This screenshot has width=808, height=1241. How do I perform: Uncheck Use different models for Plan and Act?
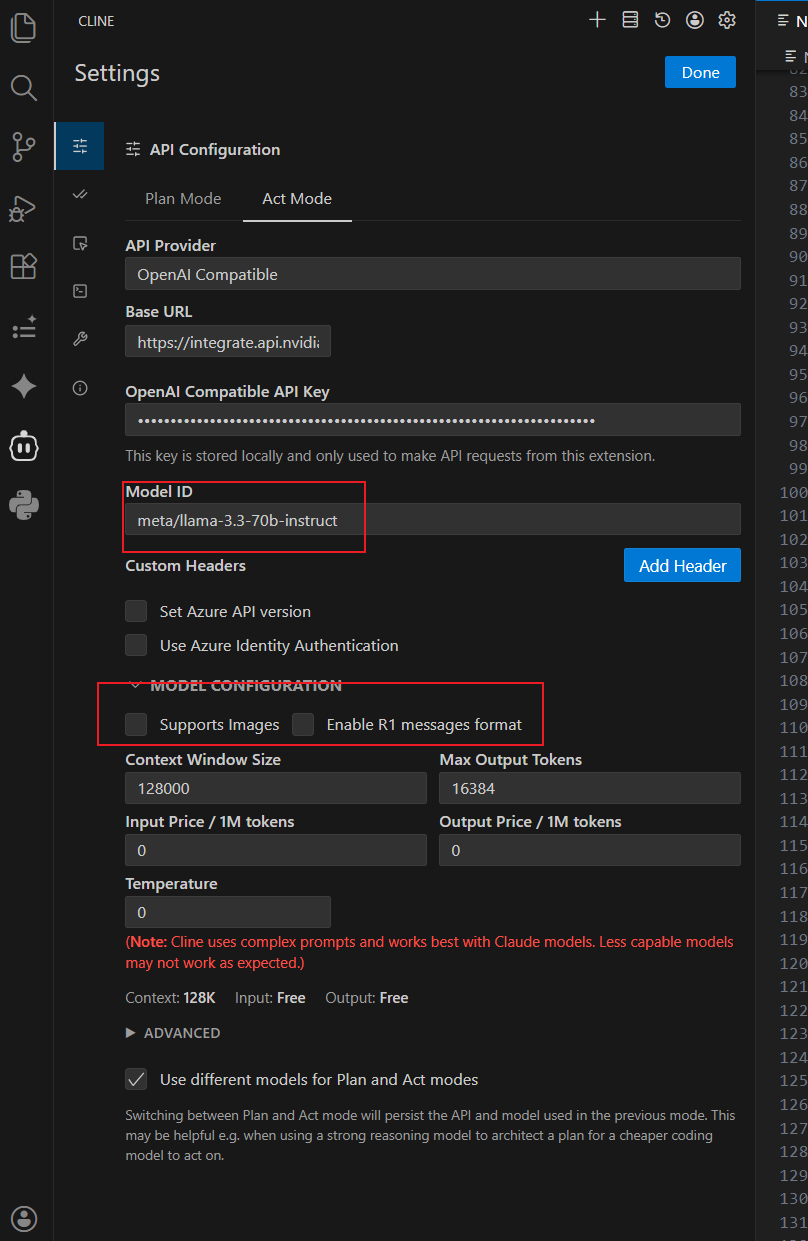[136, 1080]
